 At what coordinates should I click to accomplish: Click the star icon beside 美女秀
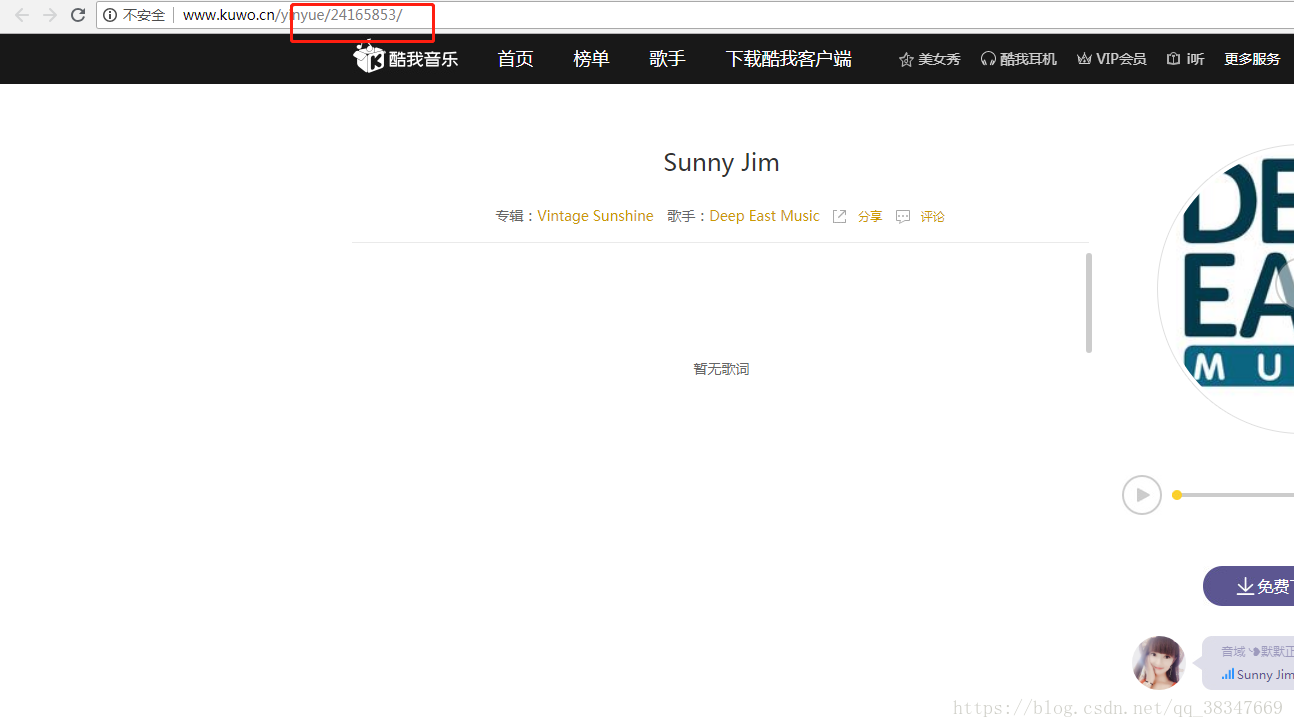906,59
